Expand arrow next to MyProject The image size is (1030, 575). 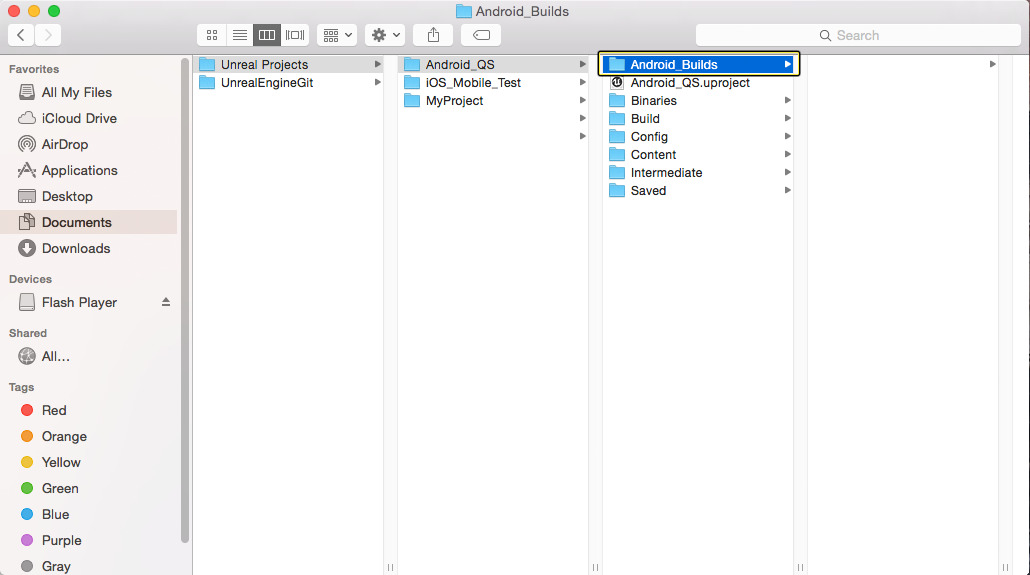583,101
